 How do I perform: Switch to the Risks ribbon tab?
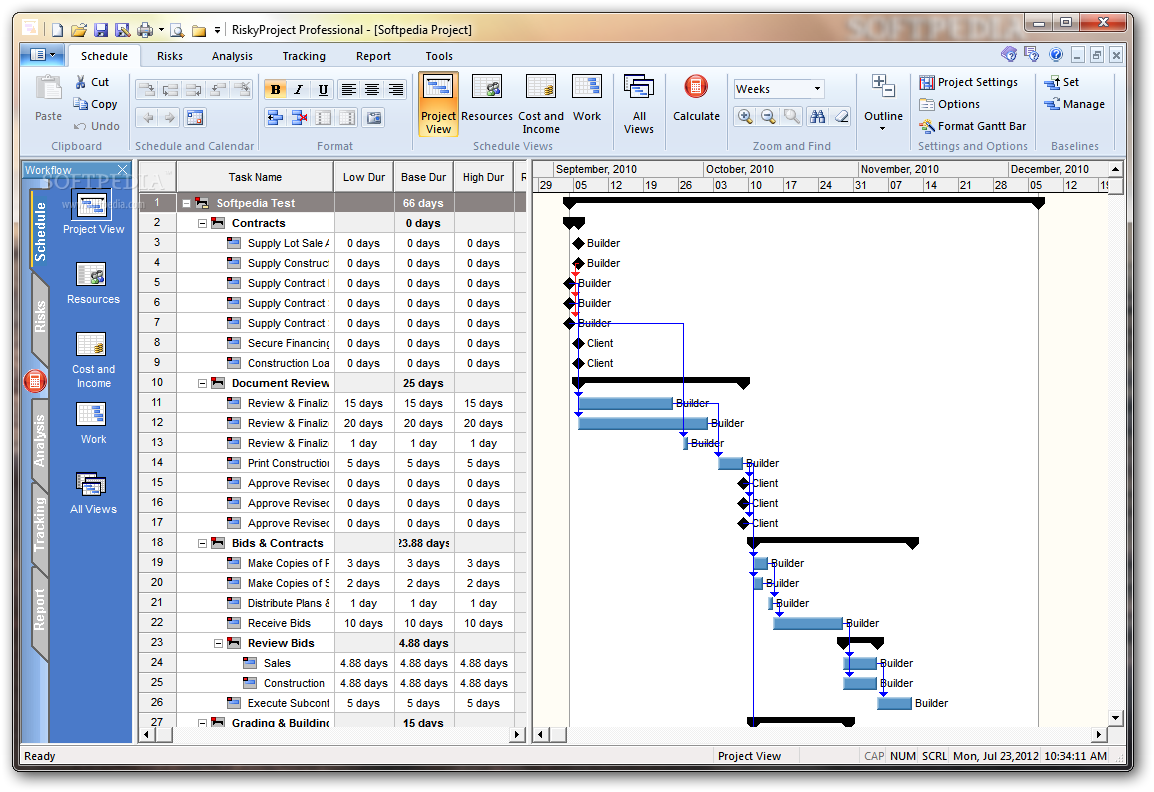pyautogui.click(x=169, y=56)
